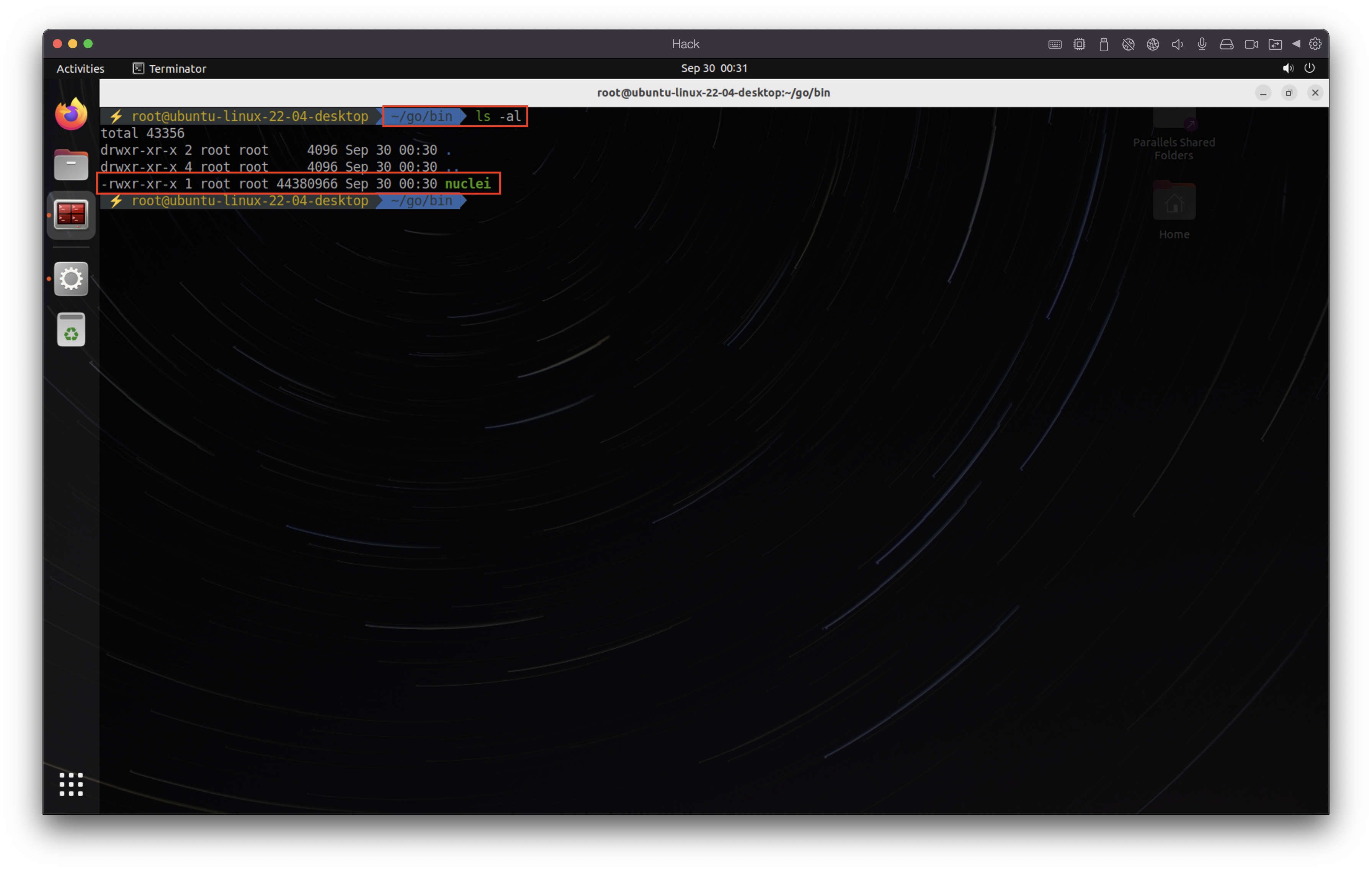Screen dimensions: 1372x871
Task: Click the camera icon in the VM toolbar
Action: [1251, 44]
